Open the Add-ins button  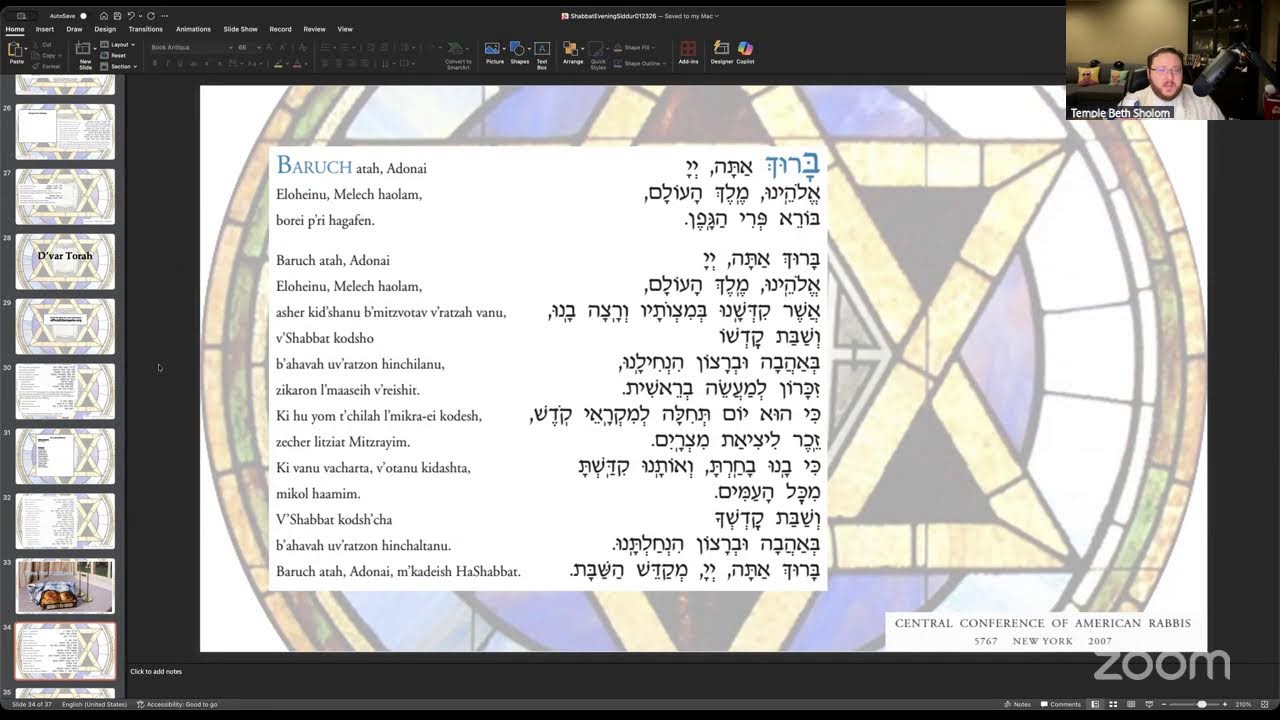(x=688, y=53)
